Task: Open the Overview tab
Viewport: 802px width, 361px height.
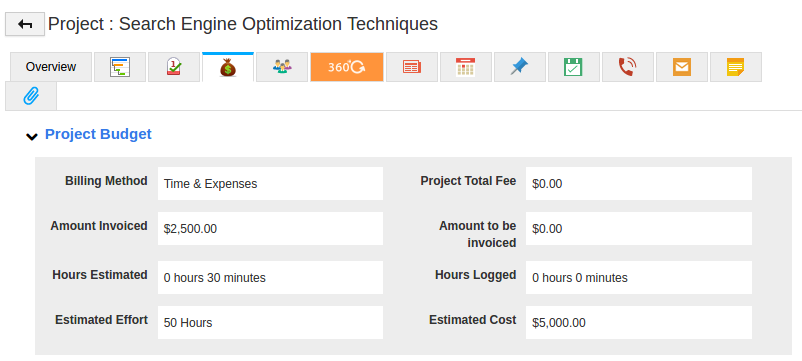Action: 51,67
